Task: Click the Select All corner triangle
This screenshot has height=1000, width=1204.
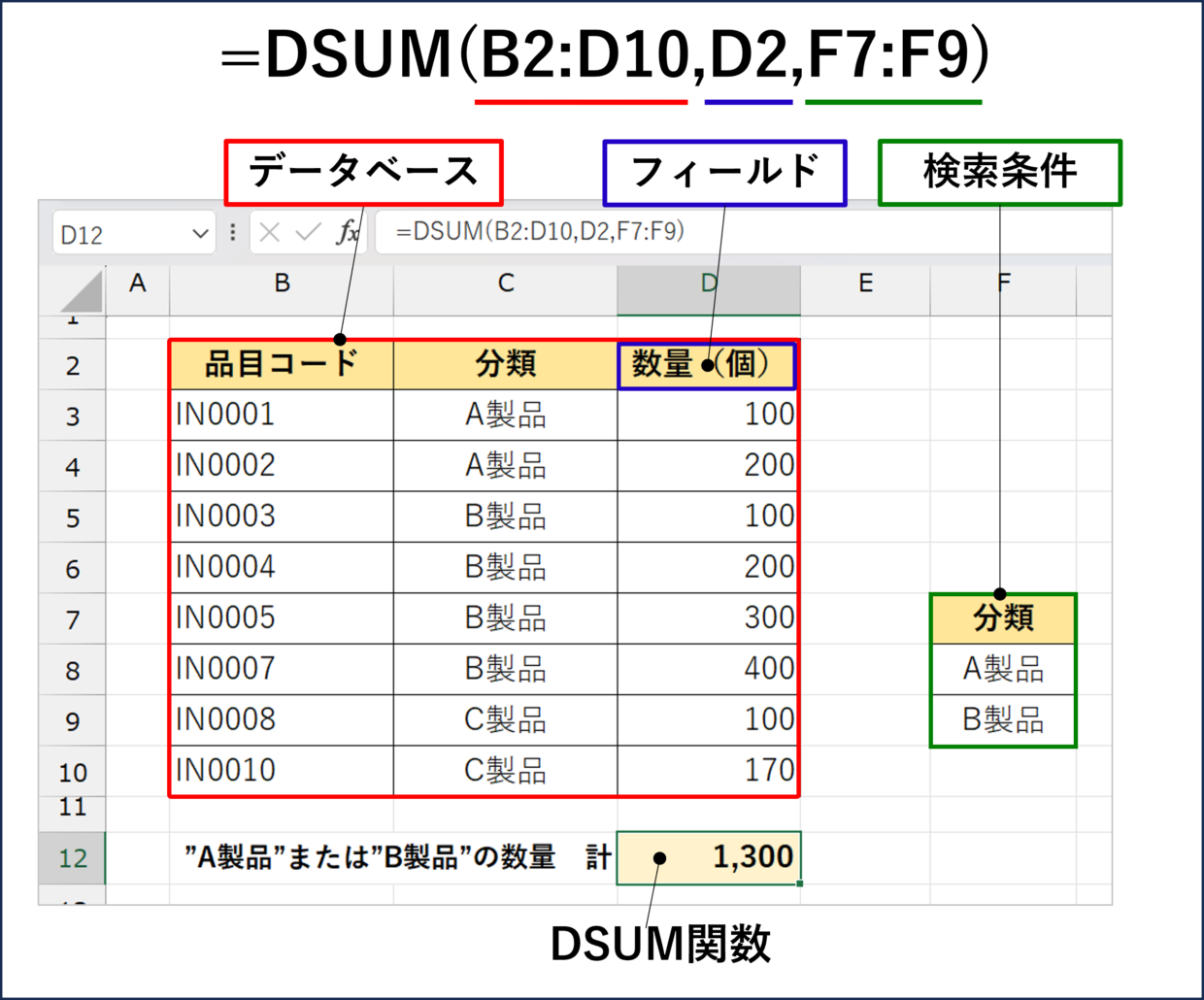Action: point(81,291)
